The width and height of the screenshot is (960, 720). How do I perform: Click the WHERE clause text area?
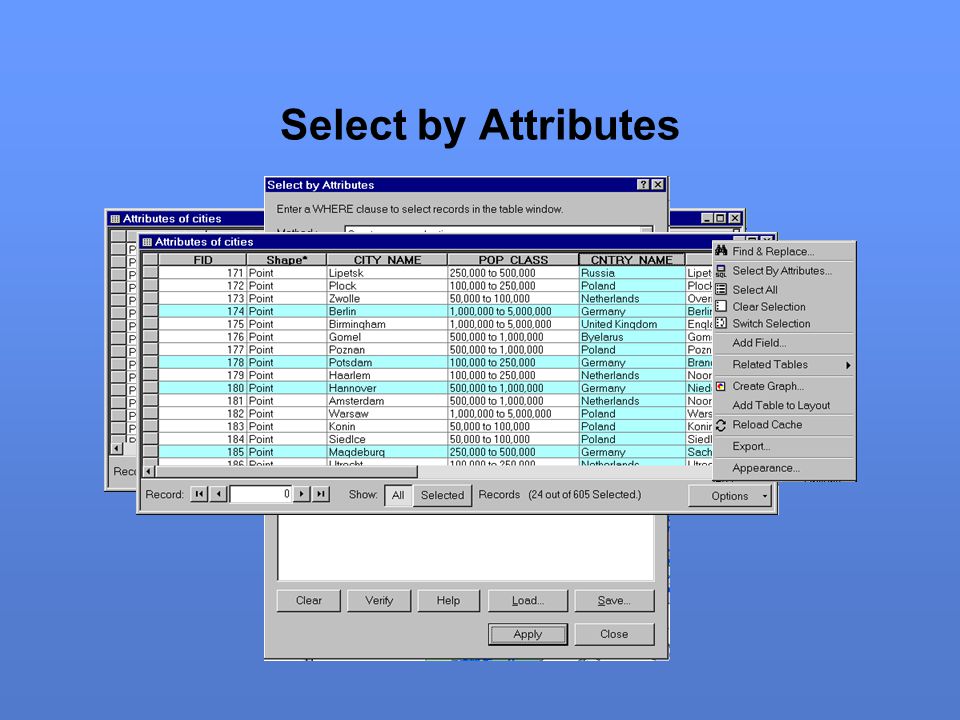click(466, 547)
